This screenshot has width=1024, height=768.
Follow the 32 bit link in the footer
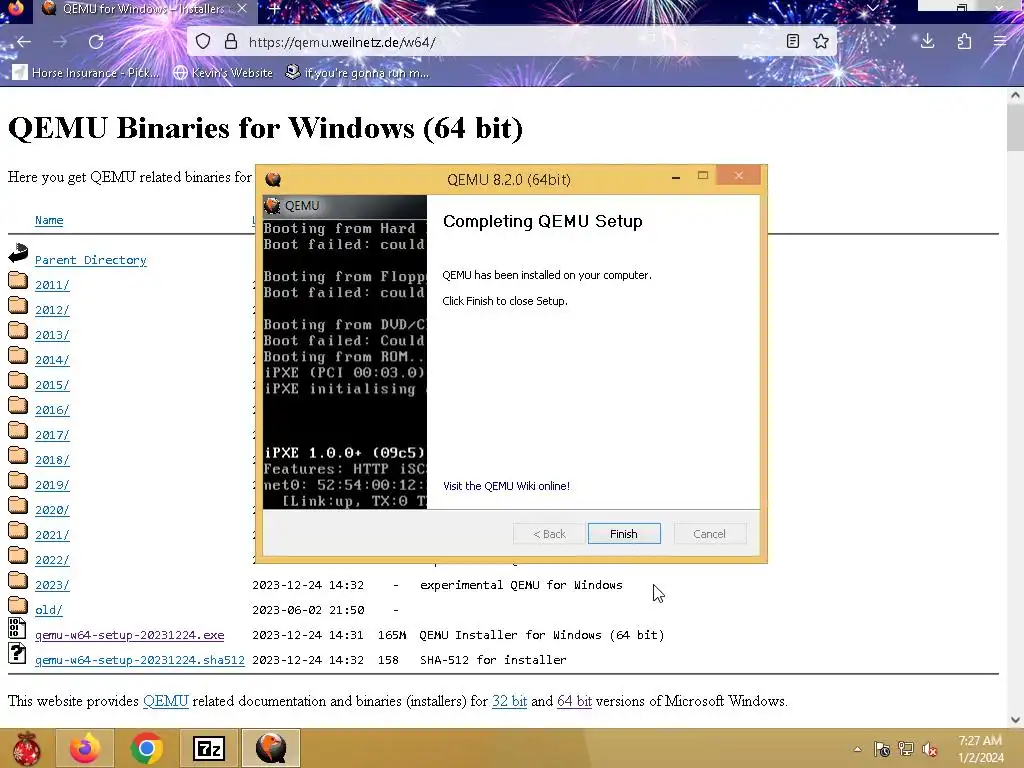509,701
